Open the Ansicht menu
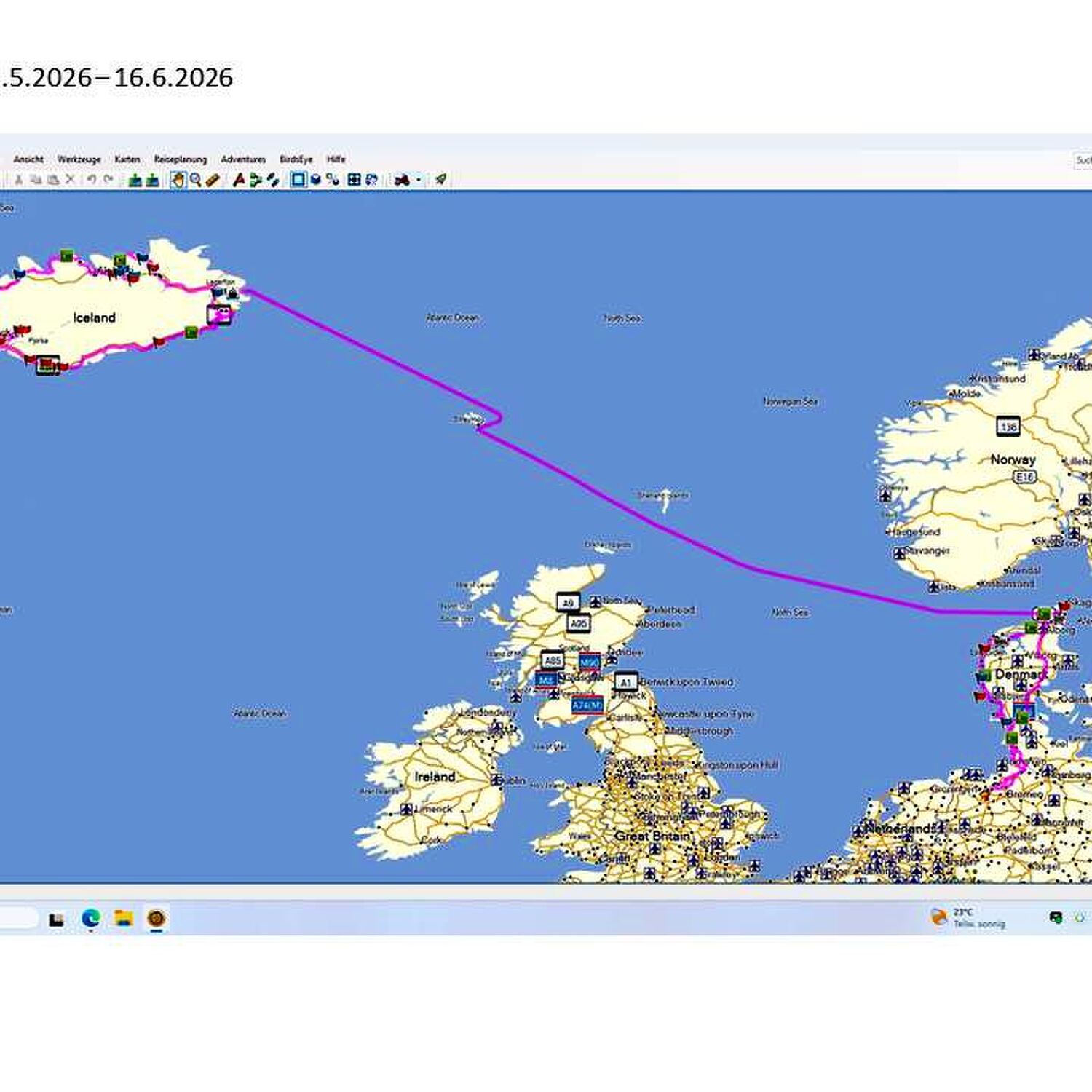Screen dimensions: 1092x1092 (28, 159)
